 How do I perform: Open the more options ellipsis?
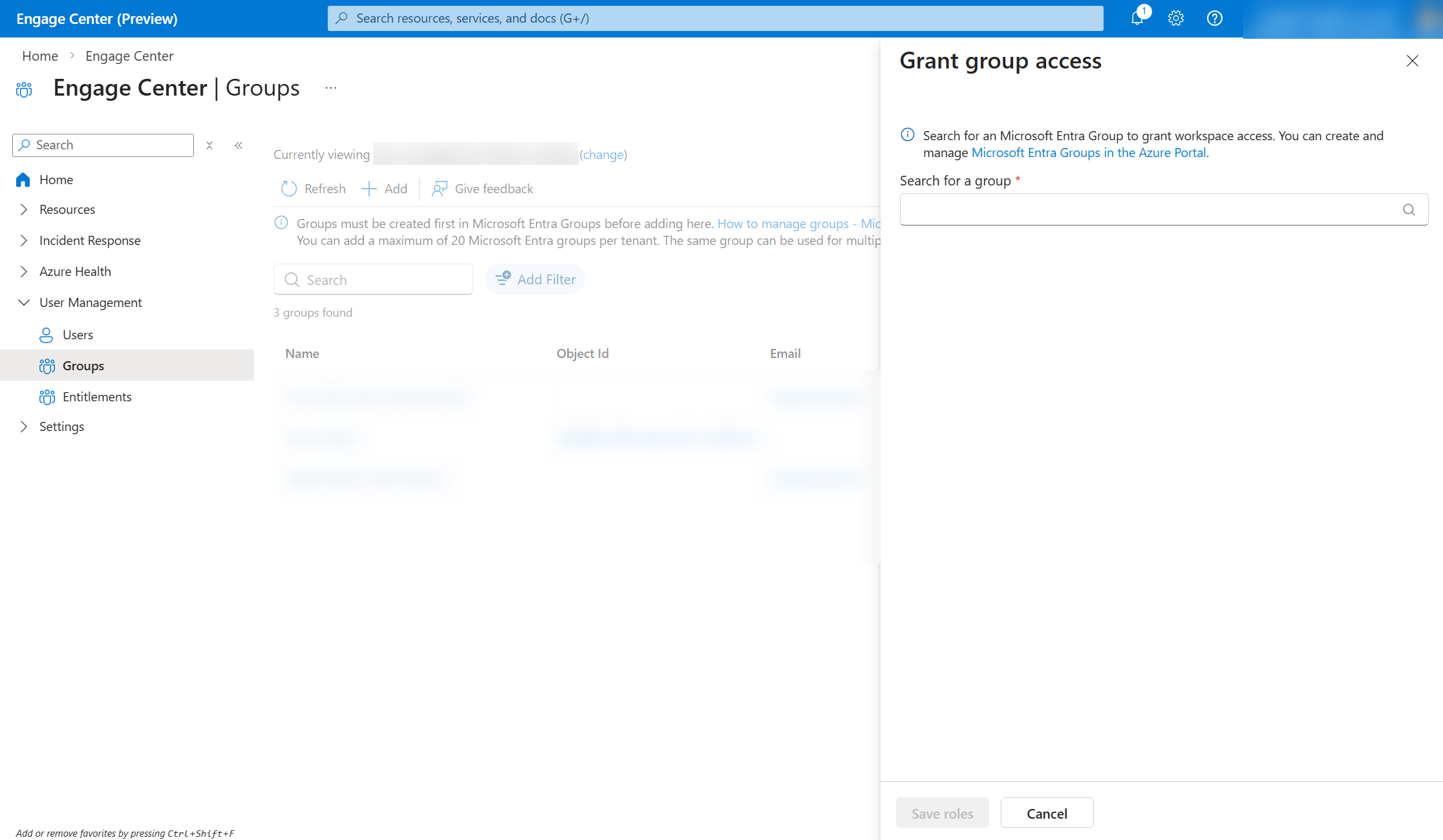click(331, 88)
